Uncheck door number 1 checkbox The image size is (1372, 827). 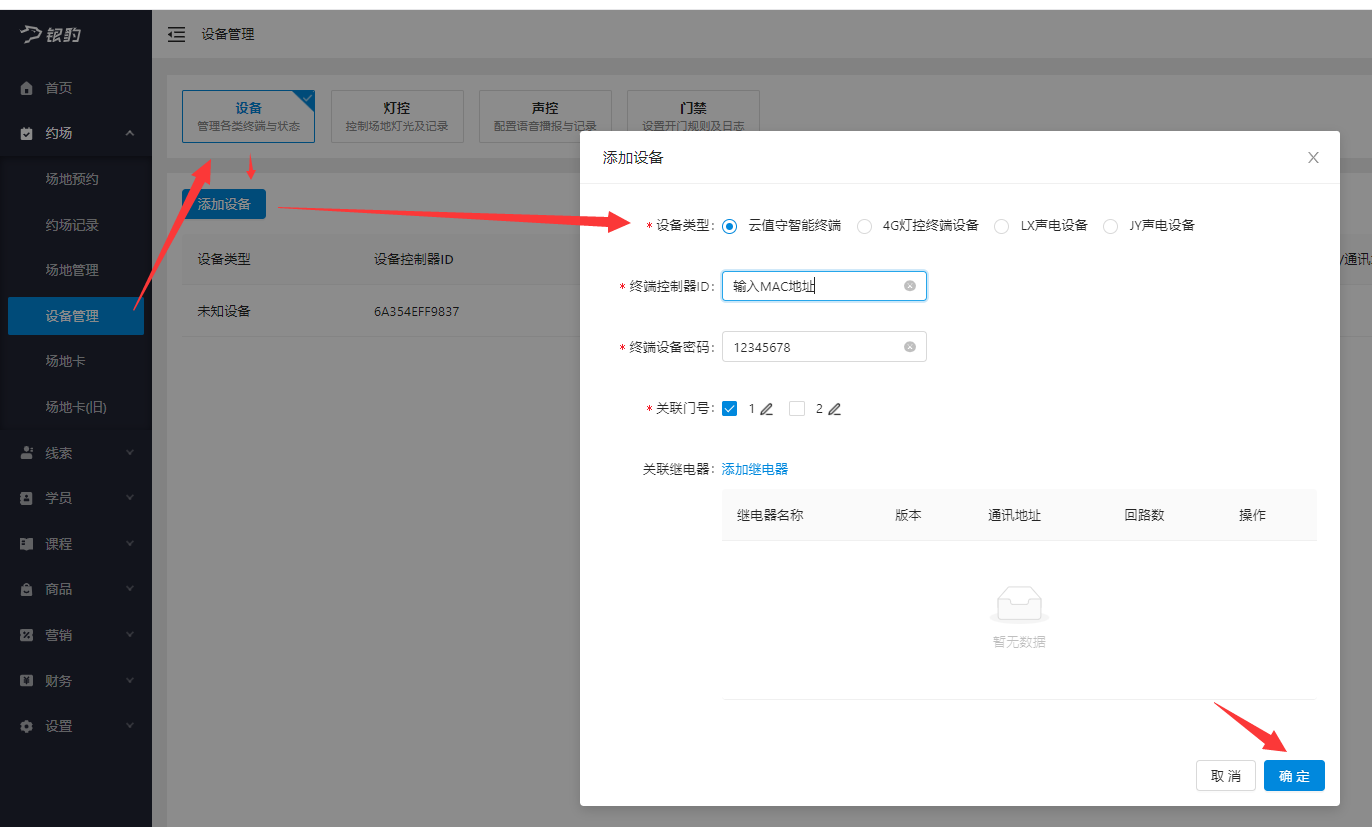click(730, 409)
